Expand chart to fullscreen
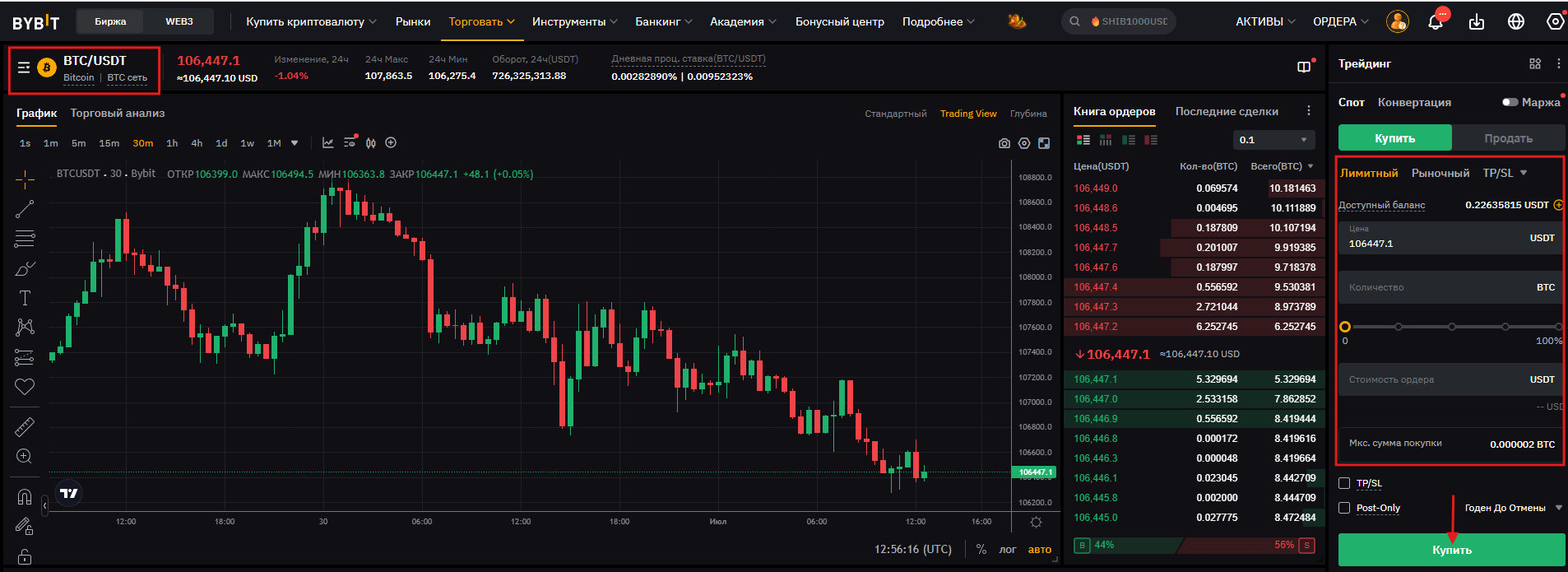Screen dimensions: 1568x572 (x=1044, y=143)
